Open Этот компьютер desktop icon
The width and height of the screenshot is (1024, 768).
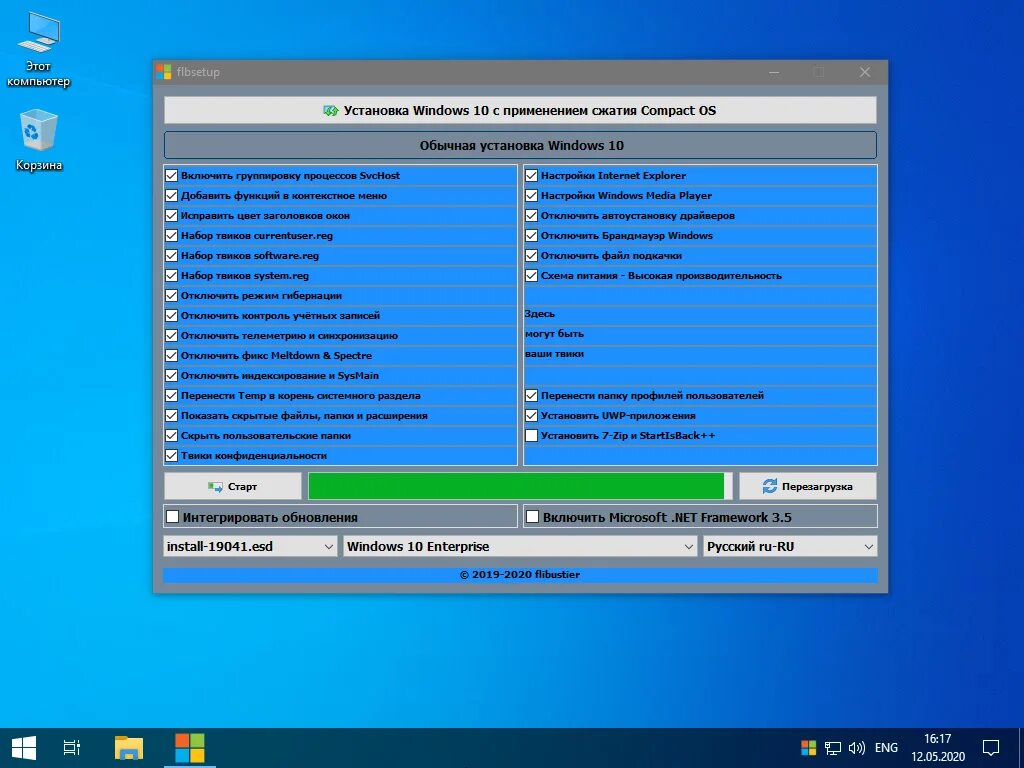(38, 49)
